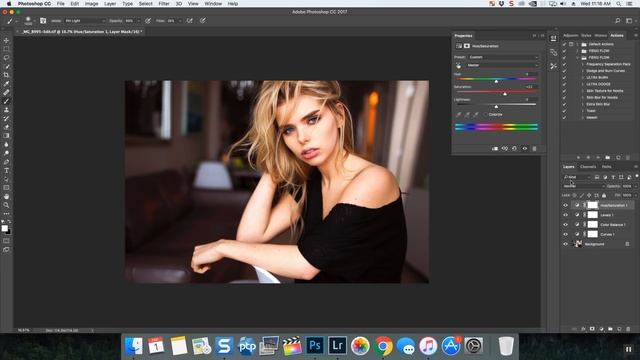The image size is (640, 360).
Task: Select the Move tool
Action: click(x=6, y=40)
